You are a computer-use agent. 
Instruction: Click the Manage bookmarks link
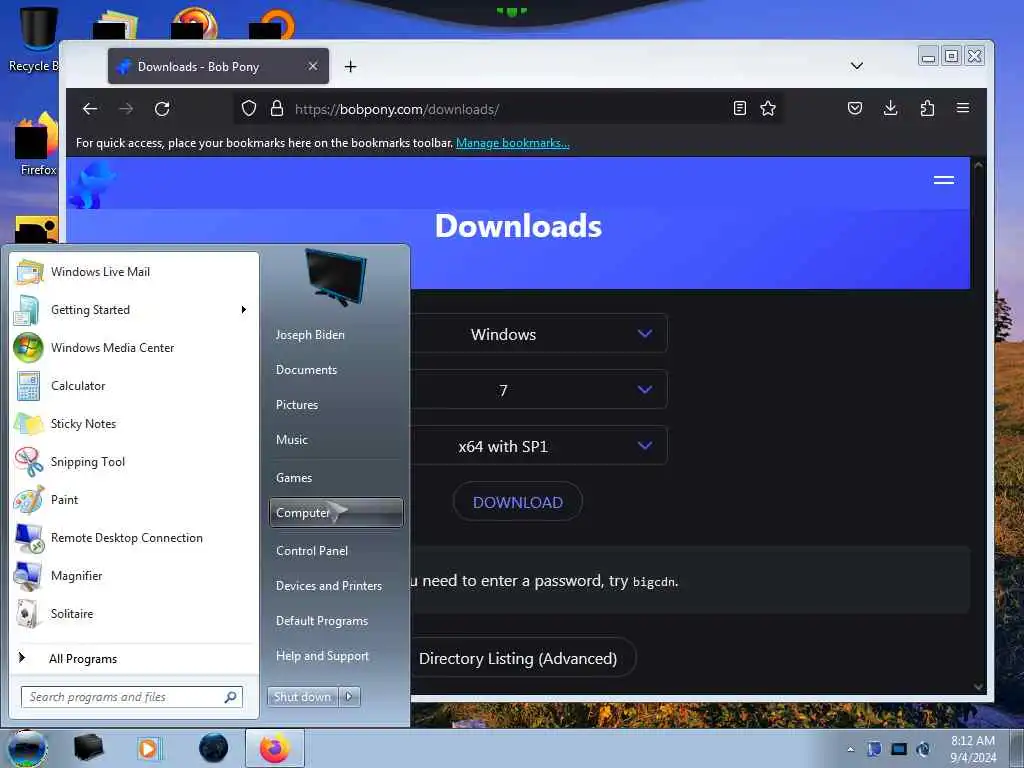coord(513,143)
